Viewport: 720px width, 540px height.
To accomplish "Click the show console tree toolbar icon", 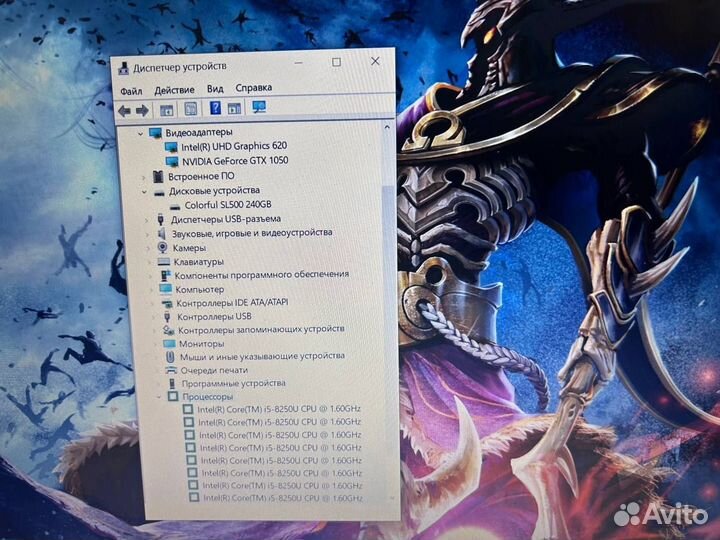I will coord(167,110).
